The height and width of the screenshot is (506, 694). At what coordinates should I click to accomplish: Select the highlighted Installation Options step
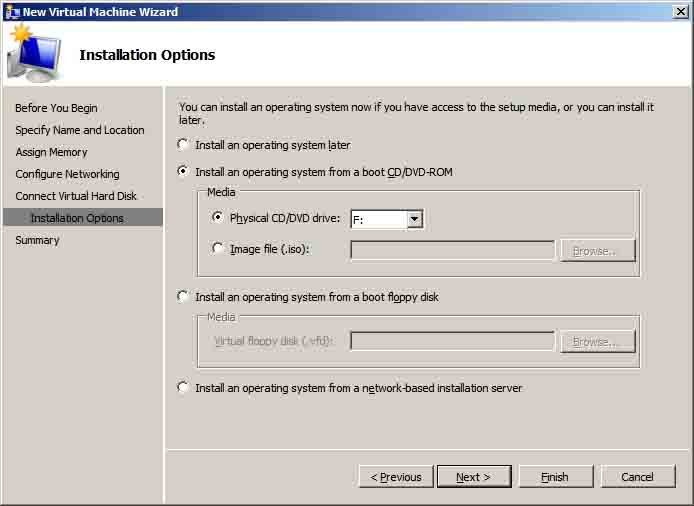pyautogui.click(x=83, y=218)
